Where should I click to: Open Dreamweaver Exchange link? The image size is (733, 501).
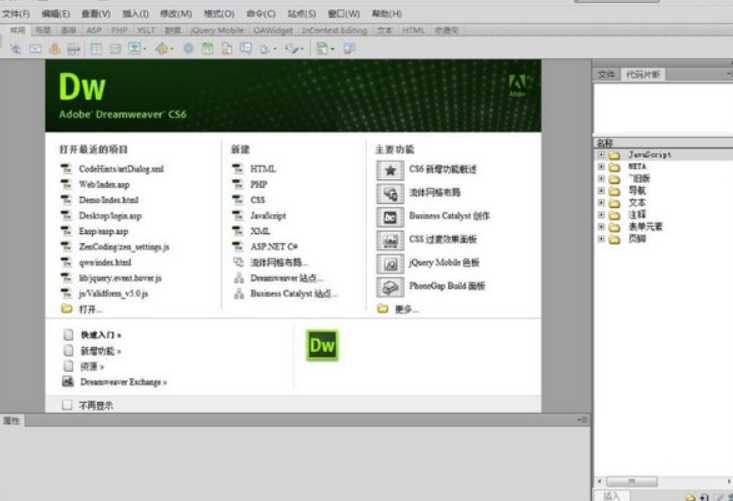(x=123, y=382)
